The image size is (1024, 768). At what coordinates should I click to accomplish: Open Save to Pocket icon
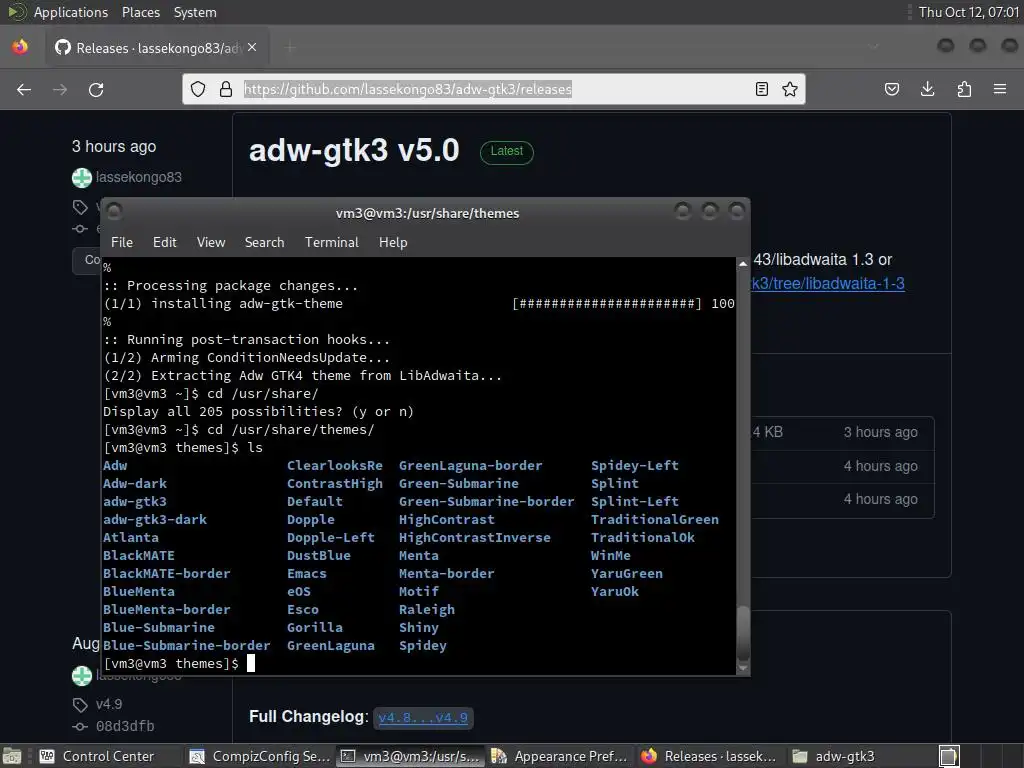(892, 89)
